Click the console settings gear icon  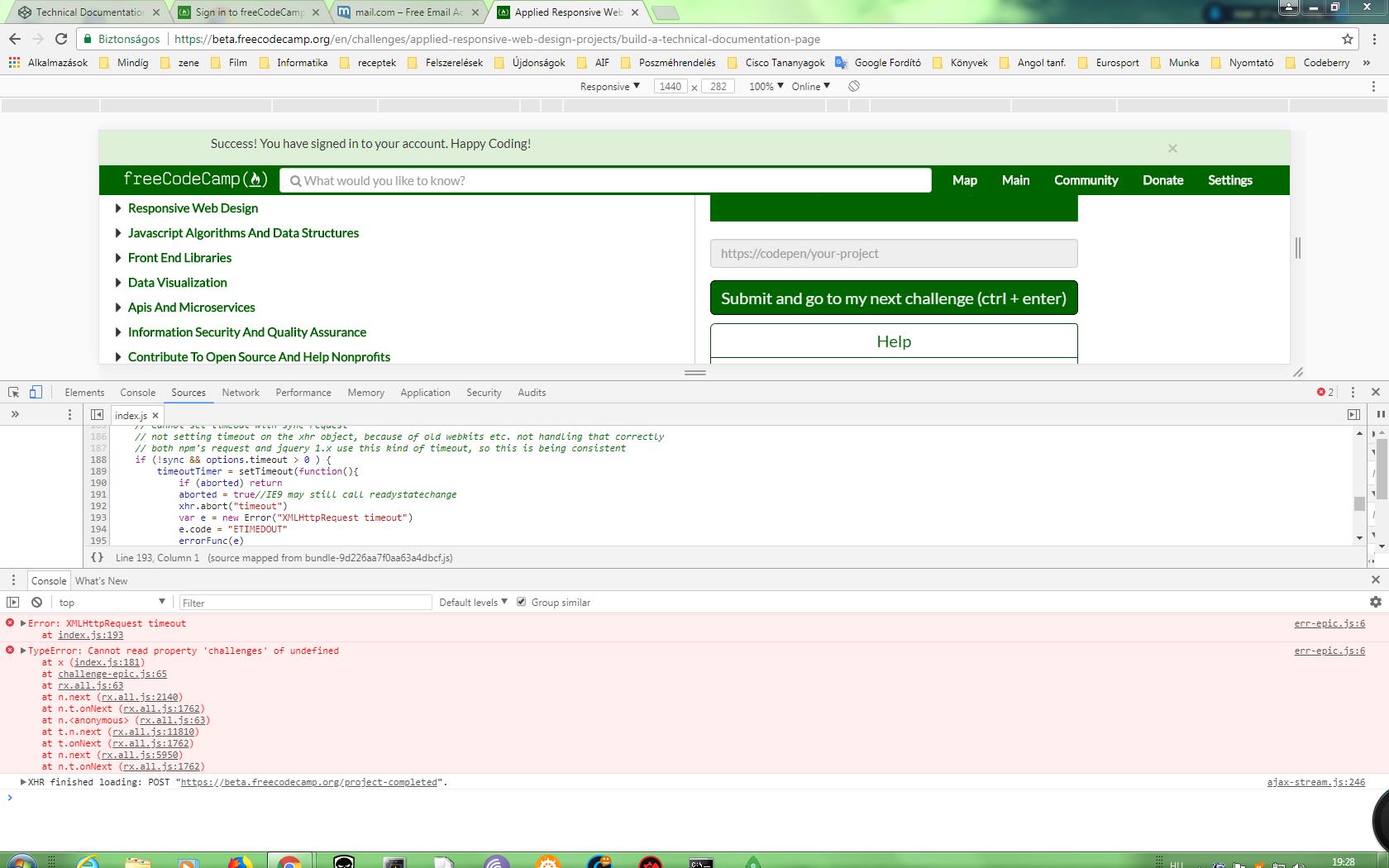tap(1374, 602)
